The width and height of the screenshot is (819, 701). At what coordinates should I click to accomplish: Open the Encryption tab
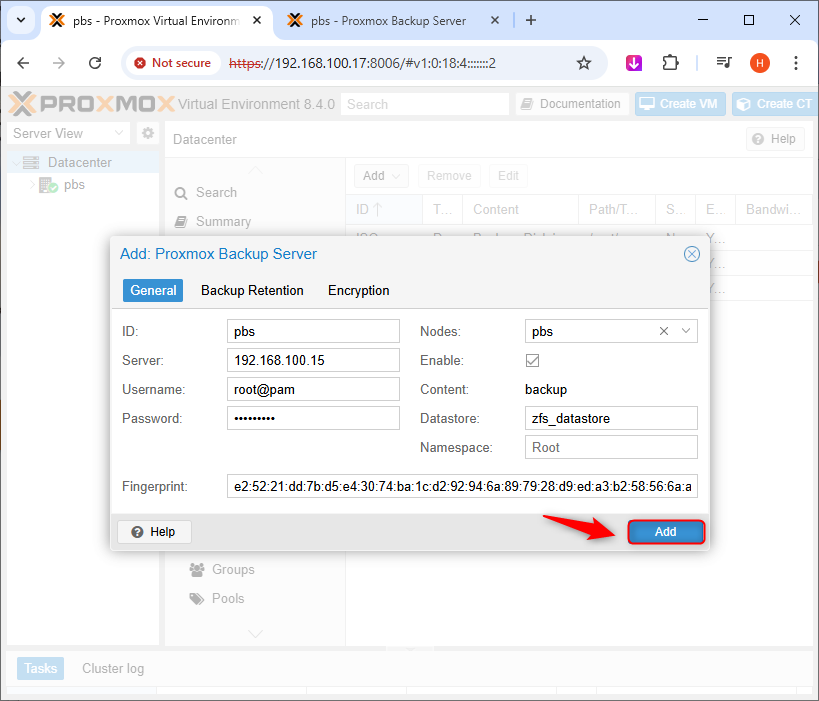pos(359,290)
